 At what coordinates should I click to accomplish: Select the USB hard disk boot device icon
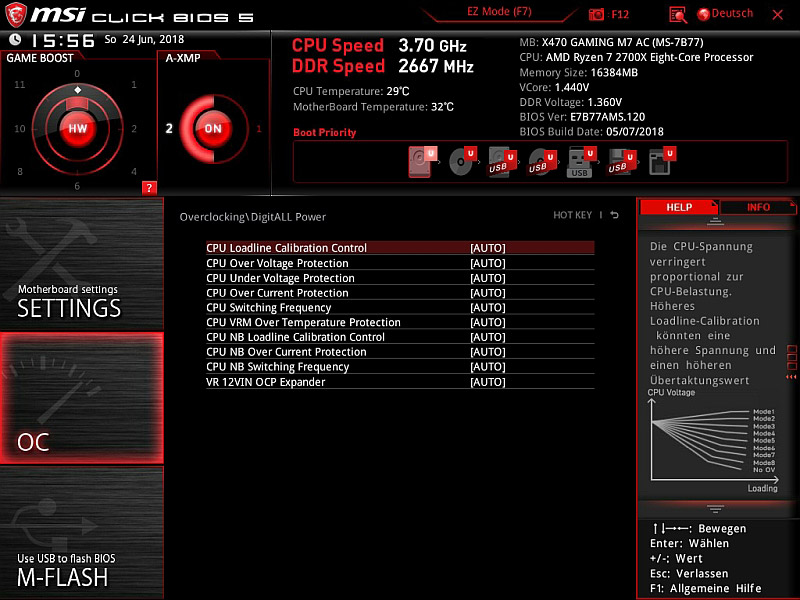click(502, 162)
